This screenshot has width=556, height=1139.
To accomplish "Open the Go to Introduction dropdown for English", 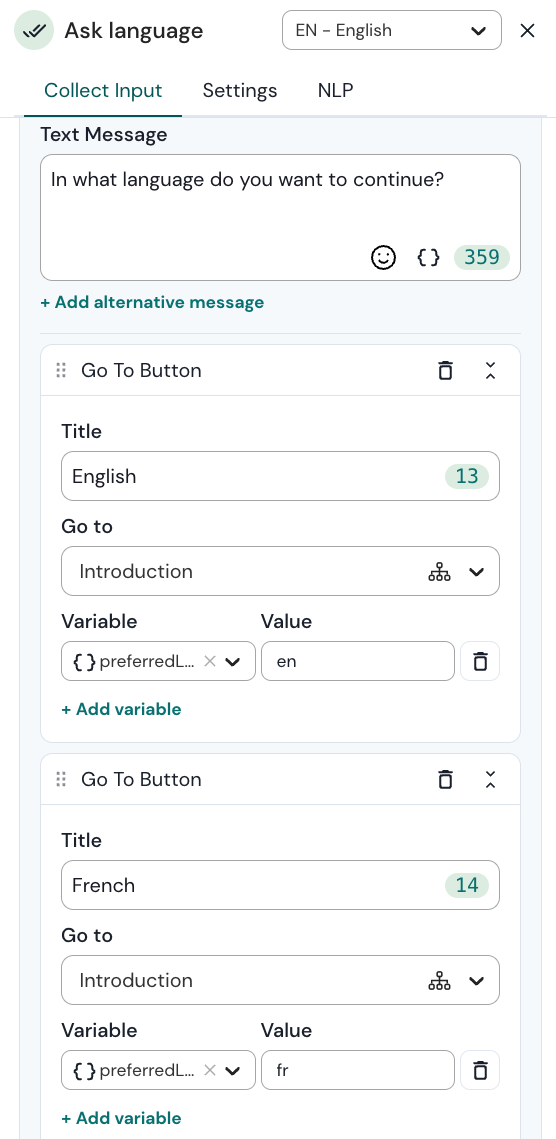I will click(x=281, y=571).
